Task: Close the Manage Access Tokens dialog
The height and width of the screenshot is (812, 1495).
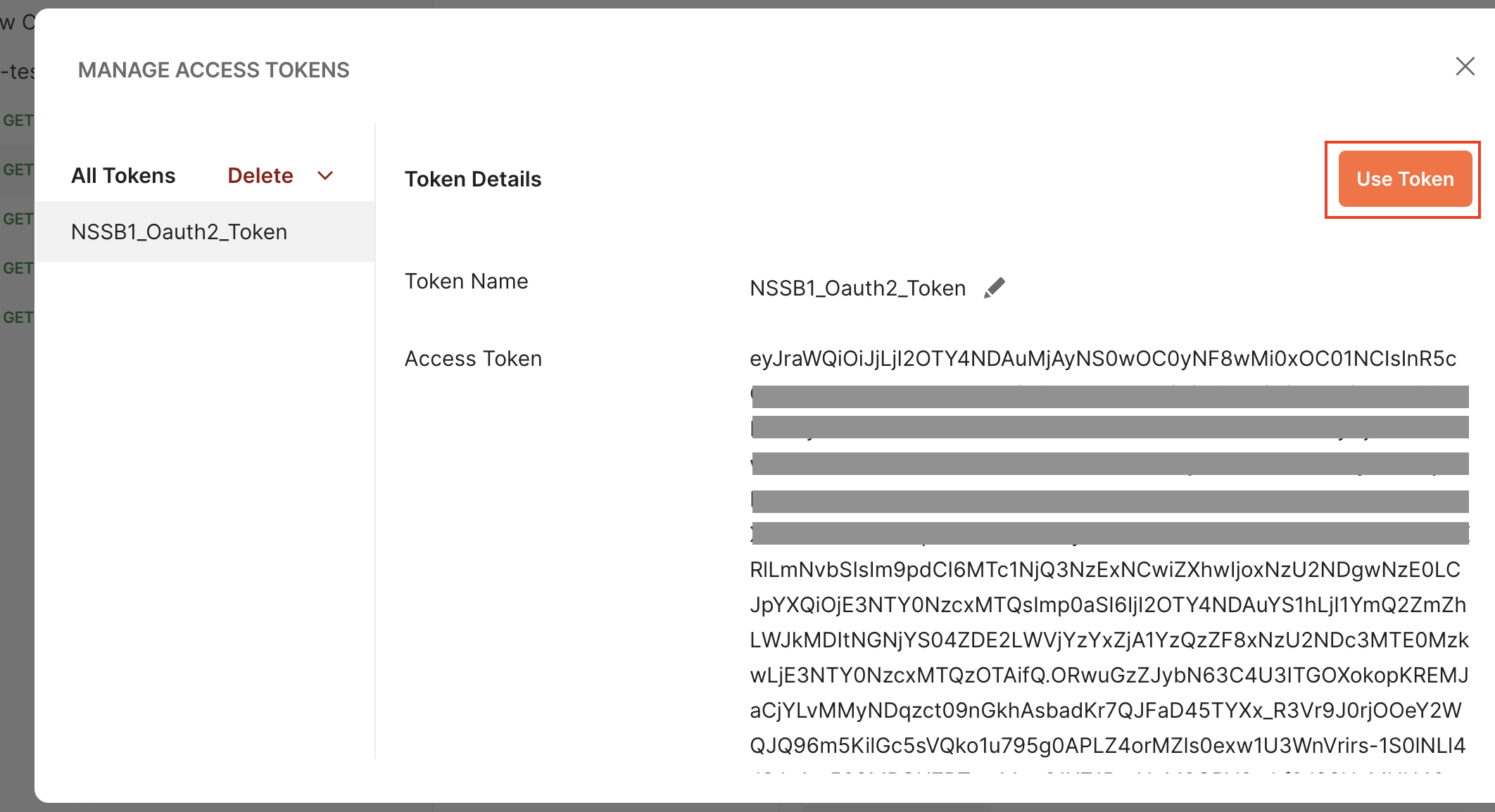Action: click(1465, 67)
